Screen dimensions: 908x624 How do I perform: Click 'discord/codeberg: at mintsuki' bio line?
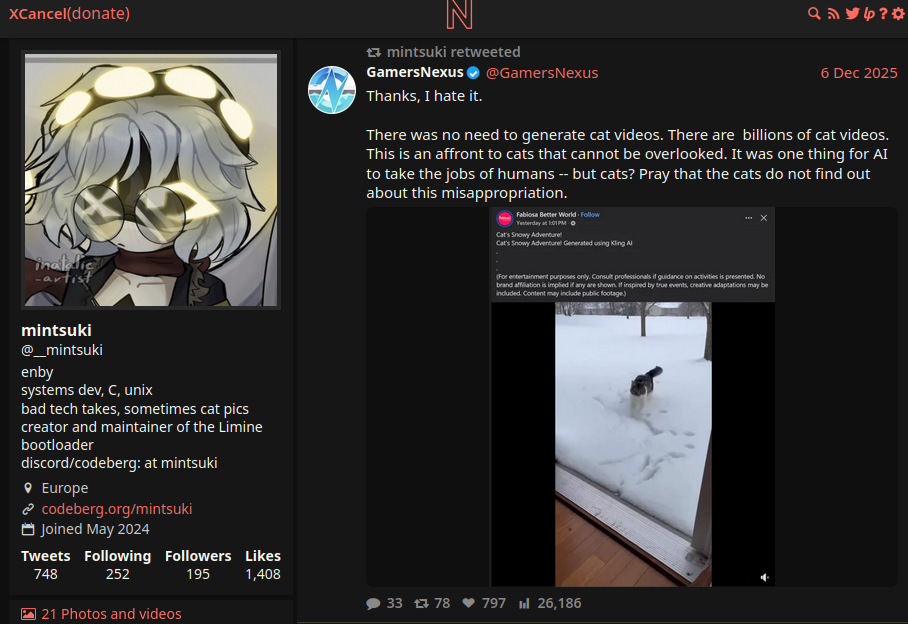coord(119,463)
